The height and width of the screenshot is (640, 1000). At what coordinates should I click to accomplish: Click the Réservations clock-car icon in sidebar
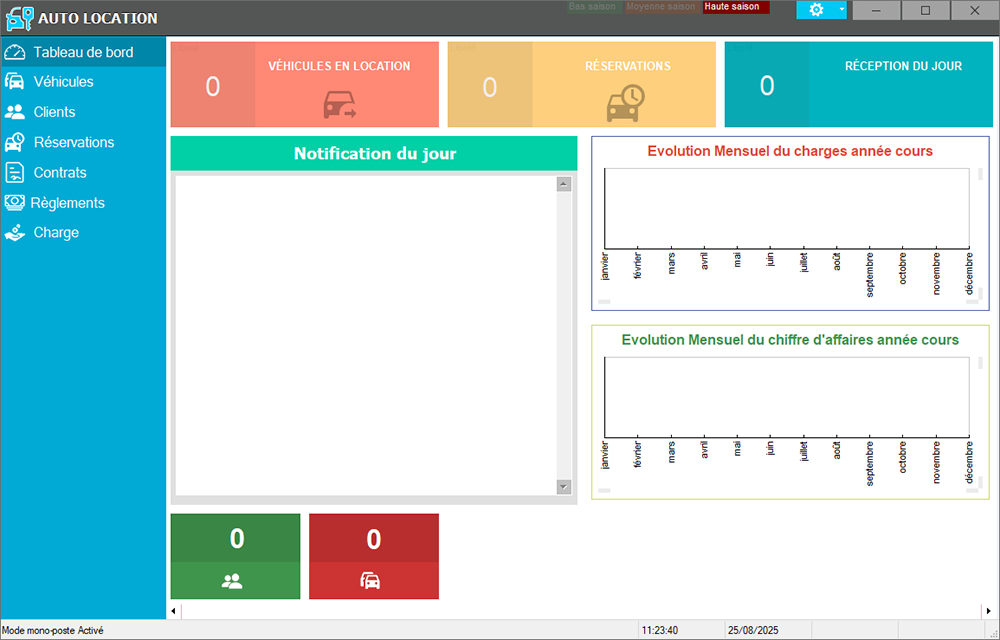[x=15, y=142]
